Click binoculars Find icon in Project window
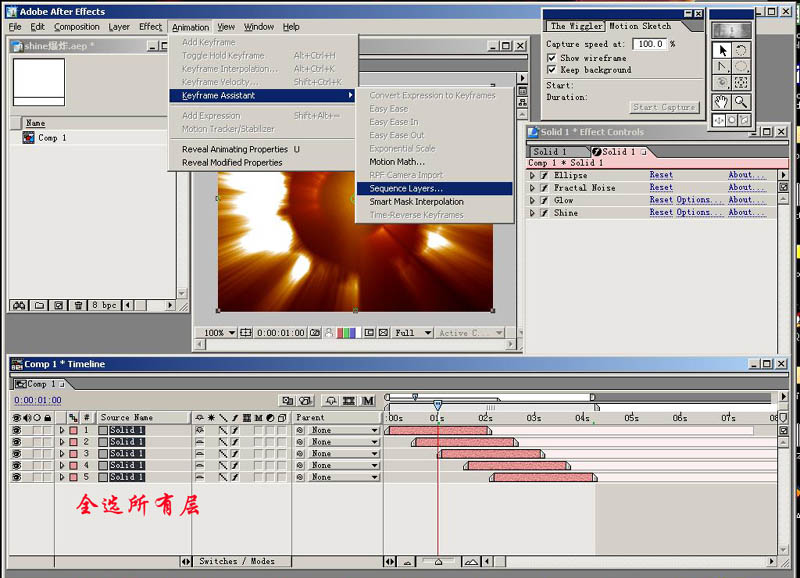The width and height of the screenshot is (800, 578). [19, 305]
